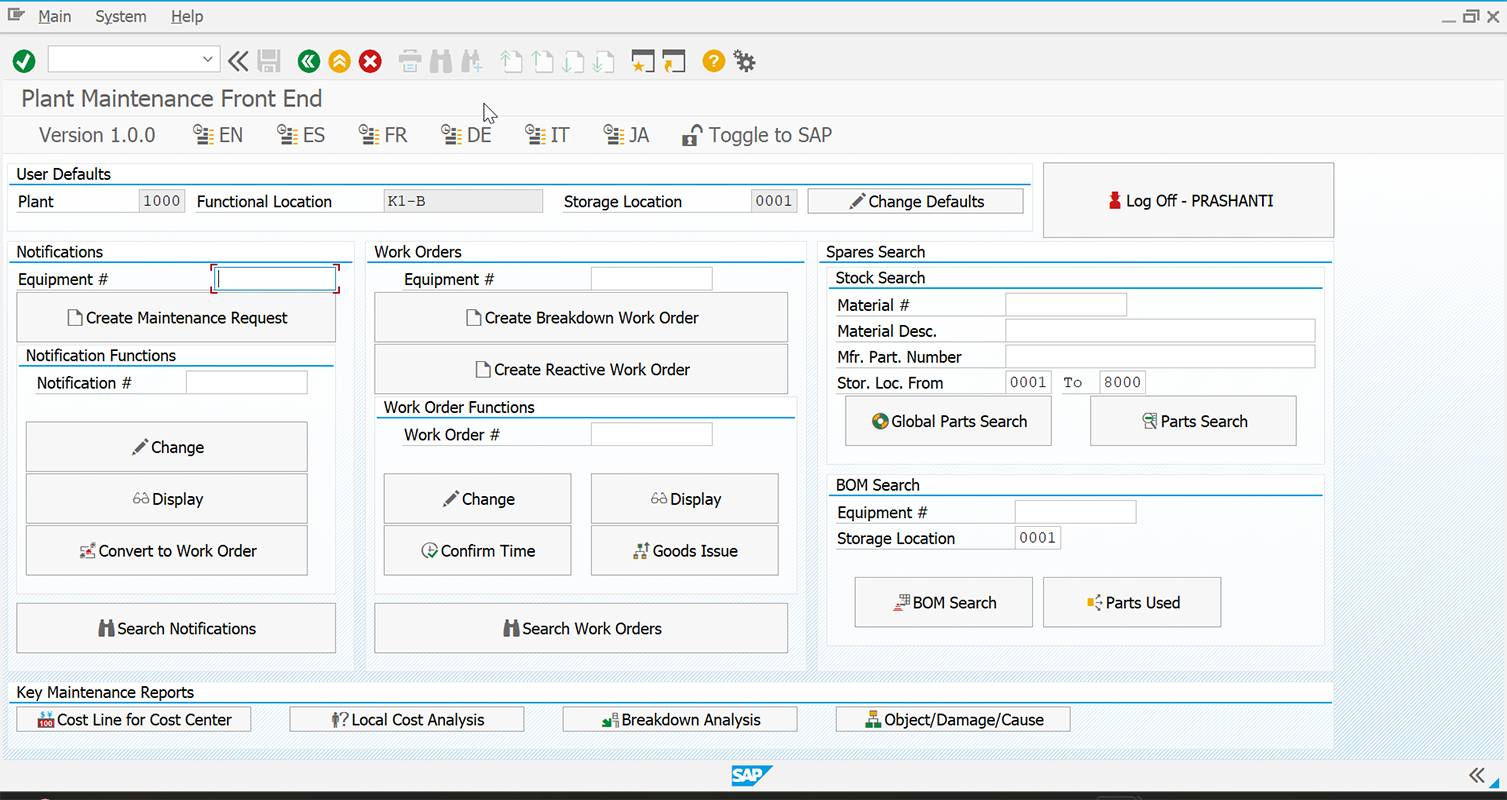Click the Create New Session icon

point(643,62)
